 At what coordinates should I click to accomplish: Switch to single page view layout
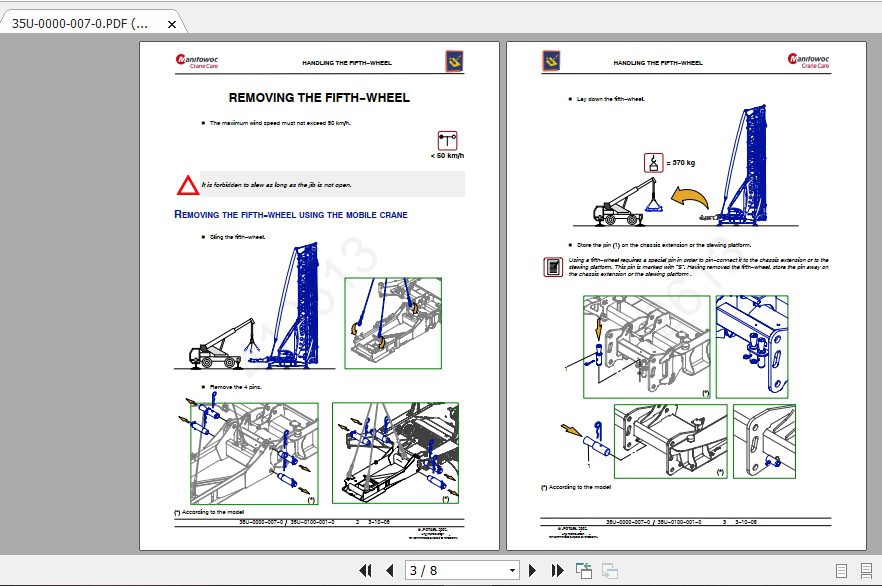click(842, 571)
